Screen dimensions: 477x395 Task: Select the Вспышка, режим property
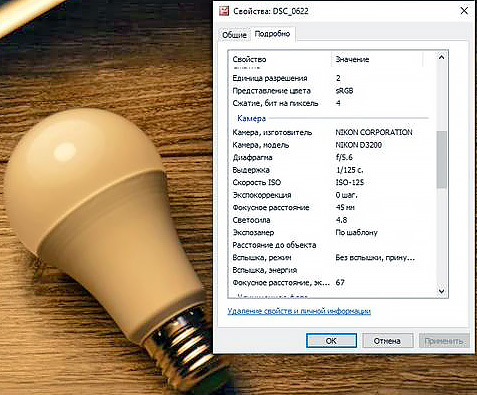click(262, 258)
